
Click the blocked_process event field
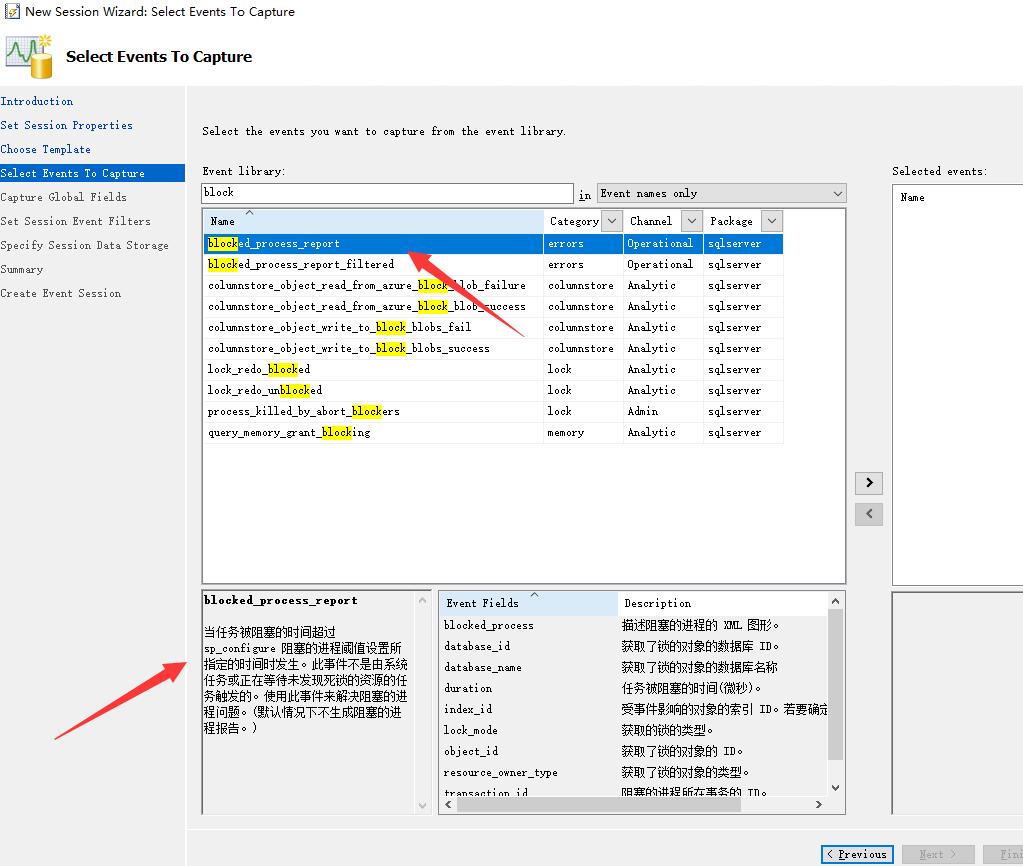pos(489,625)
